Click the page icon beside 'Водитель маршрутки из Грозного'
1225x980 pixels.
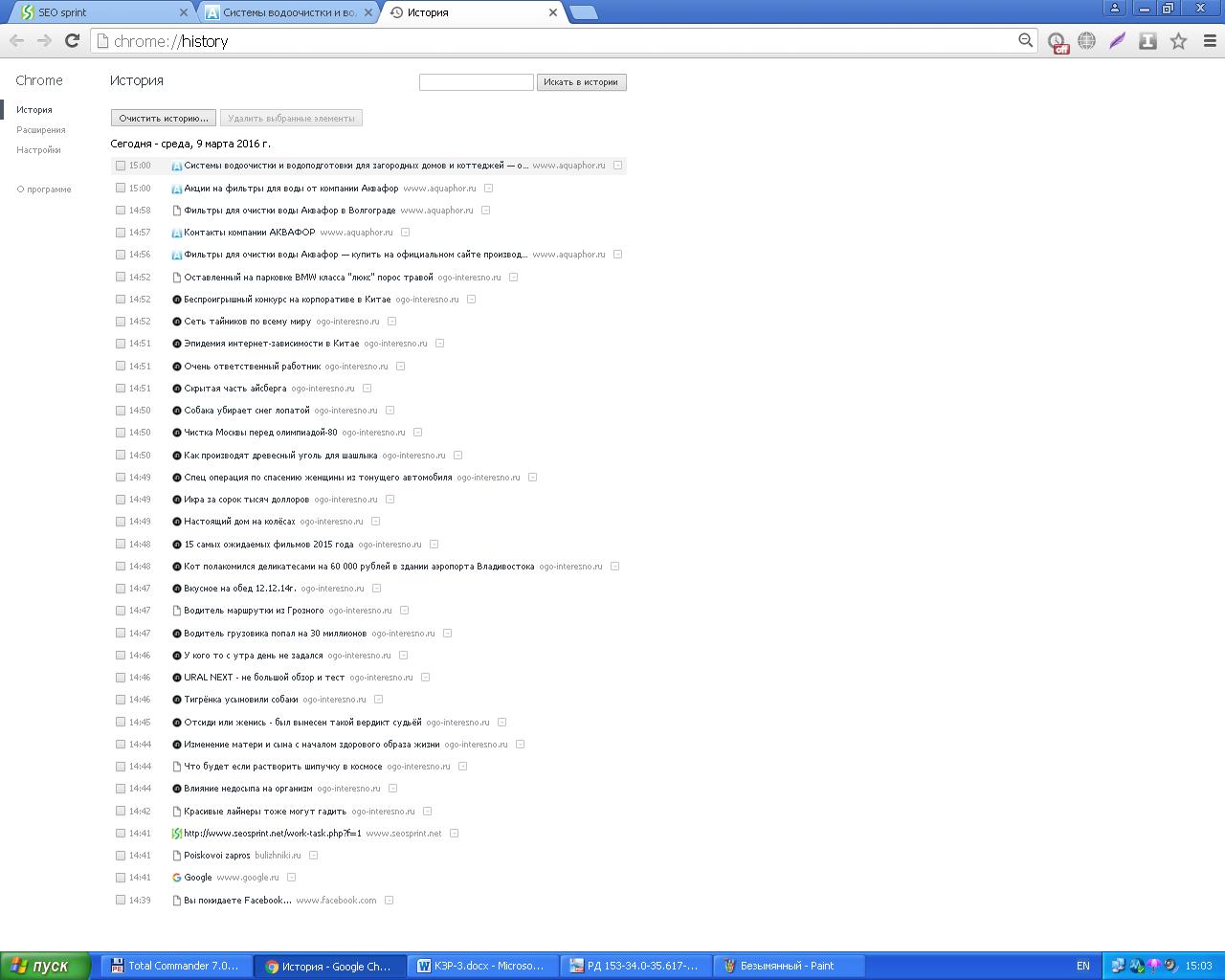[x=177, y=611]
